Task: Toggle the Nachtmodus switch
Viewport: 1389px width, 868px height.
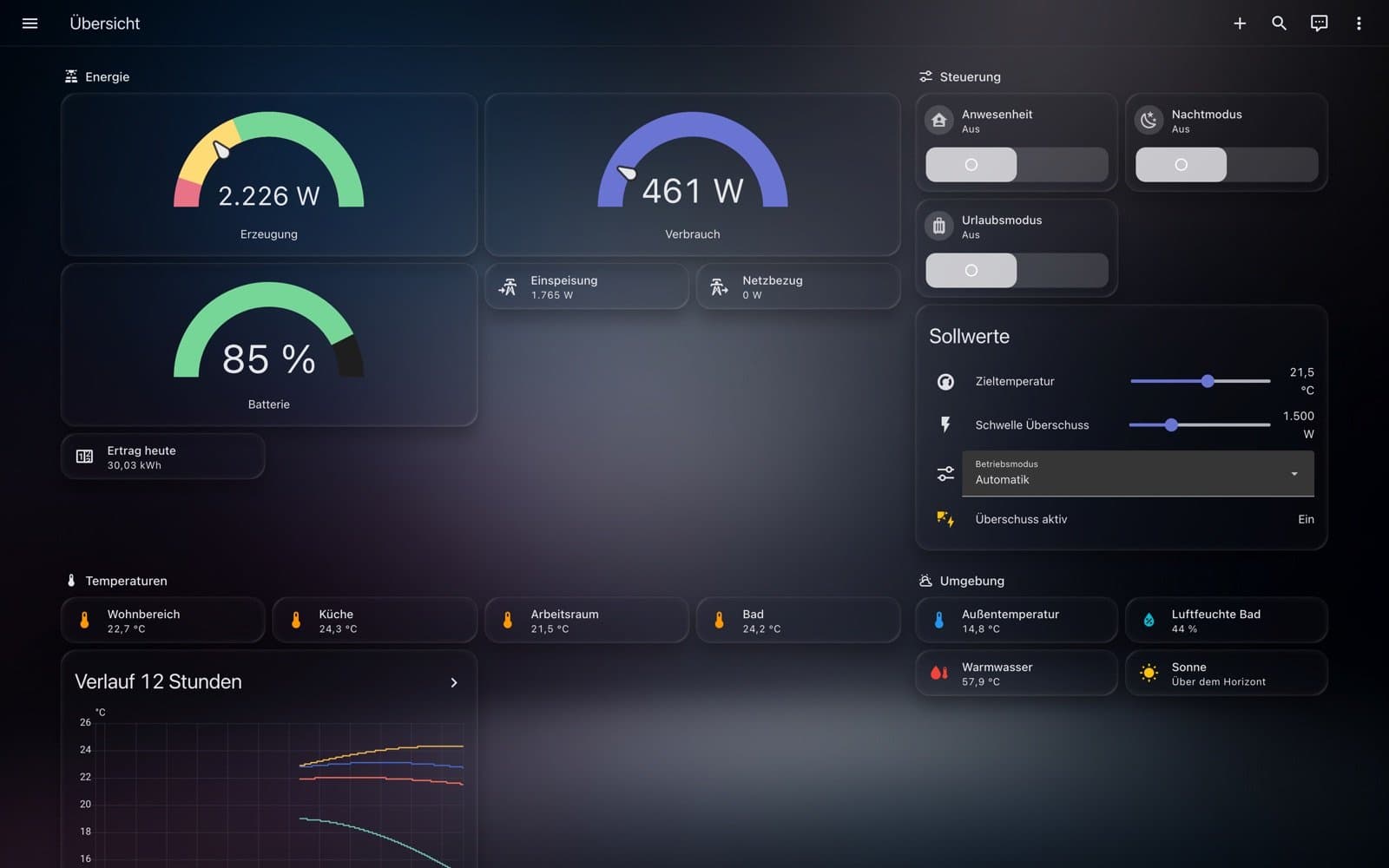Action: tap(1227, 165)
